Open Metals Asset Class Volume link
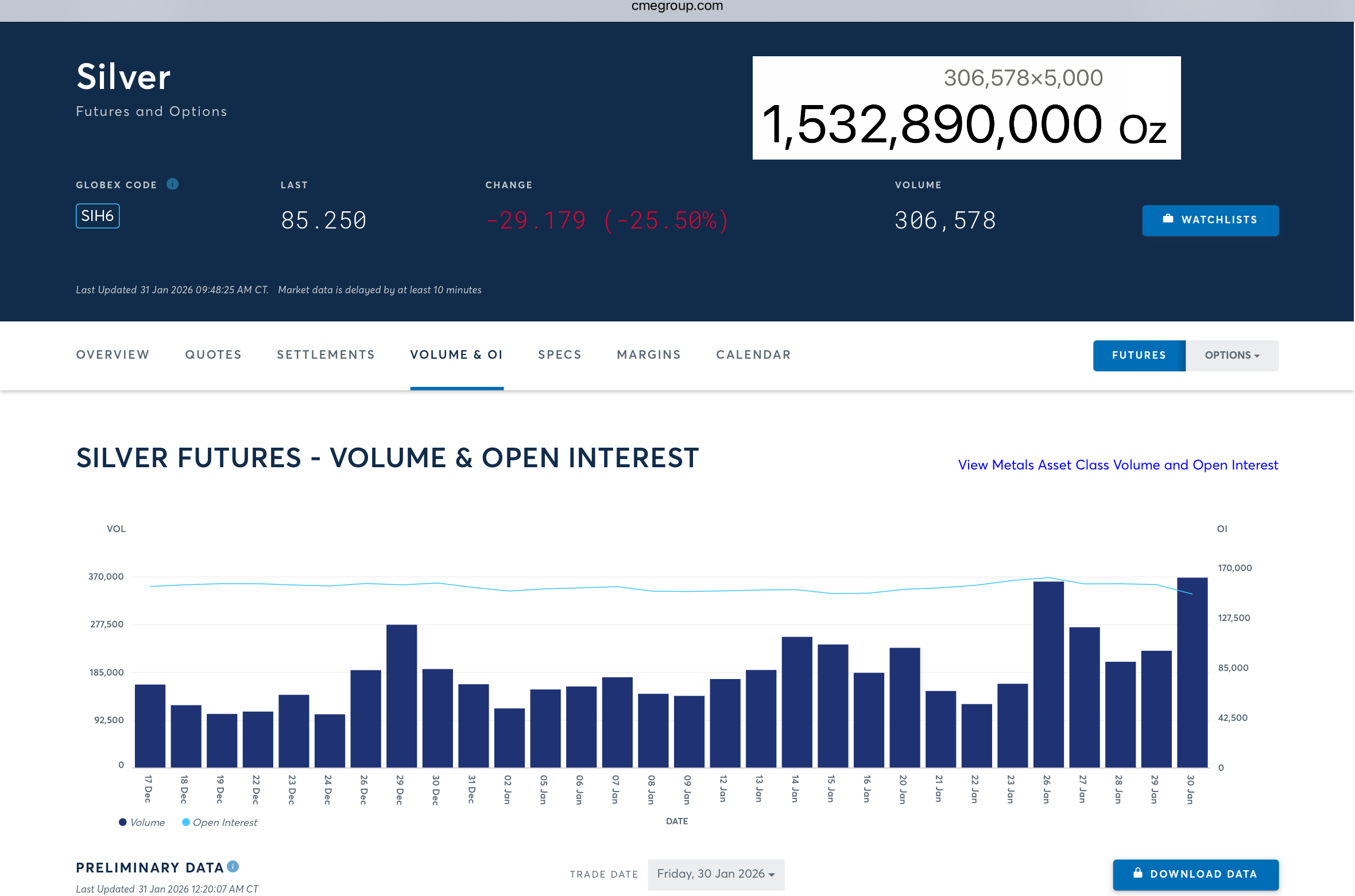 (1117, 465)
